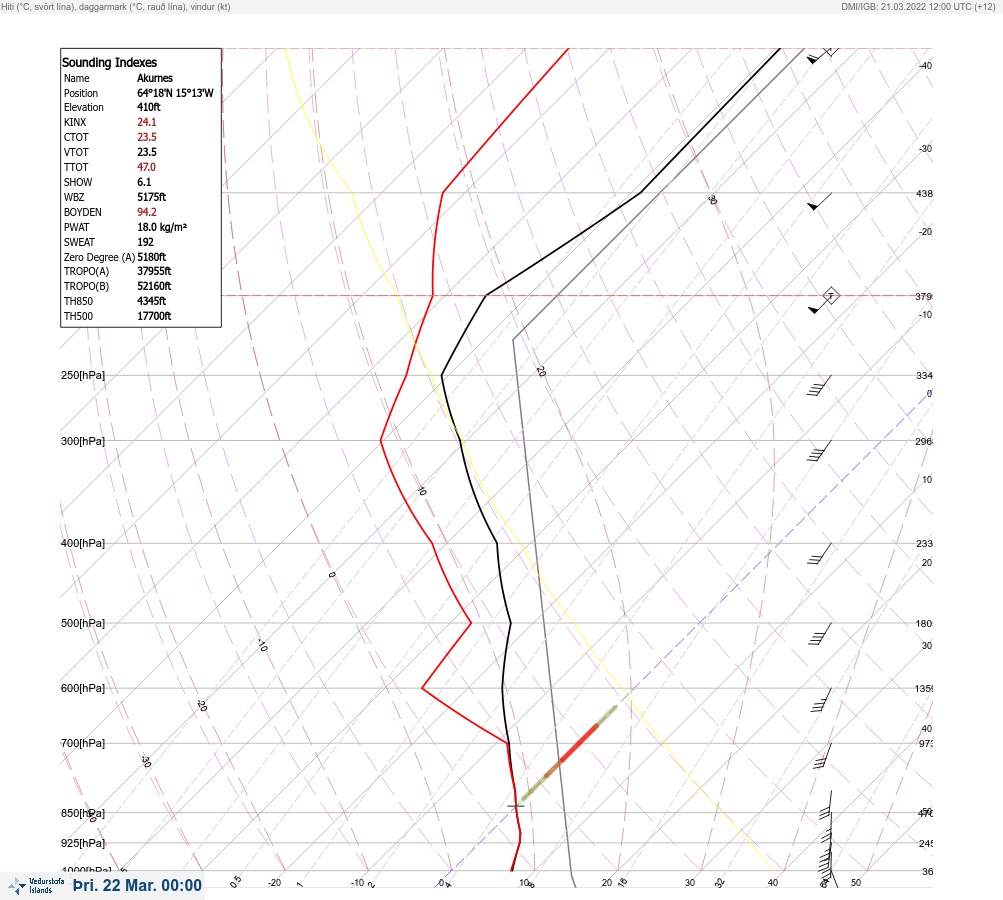Click the '850[hPa]' pressure label

pos(83,813)
